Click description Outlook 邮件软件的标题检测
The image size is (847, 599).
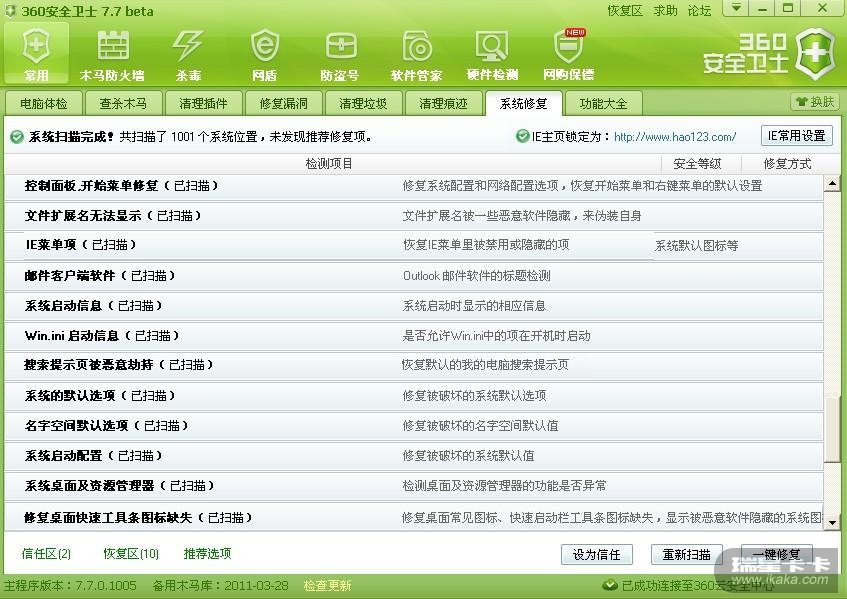476,276
